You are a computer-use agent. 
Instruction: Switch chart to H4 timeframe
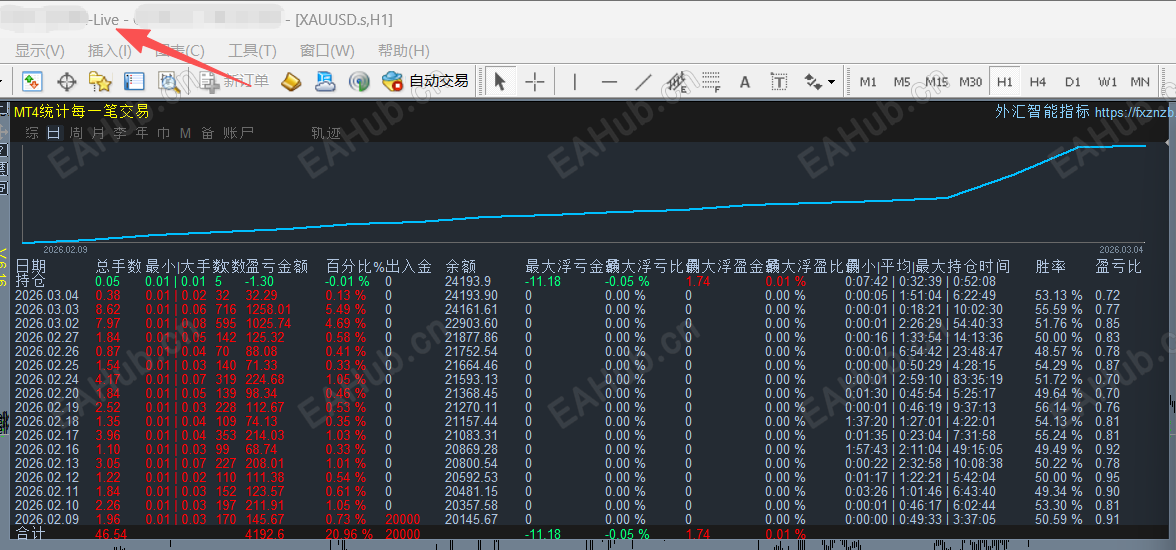[1038, 82]
